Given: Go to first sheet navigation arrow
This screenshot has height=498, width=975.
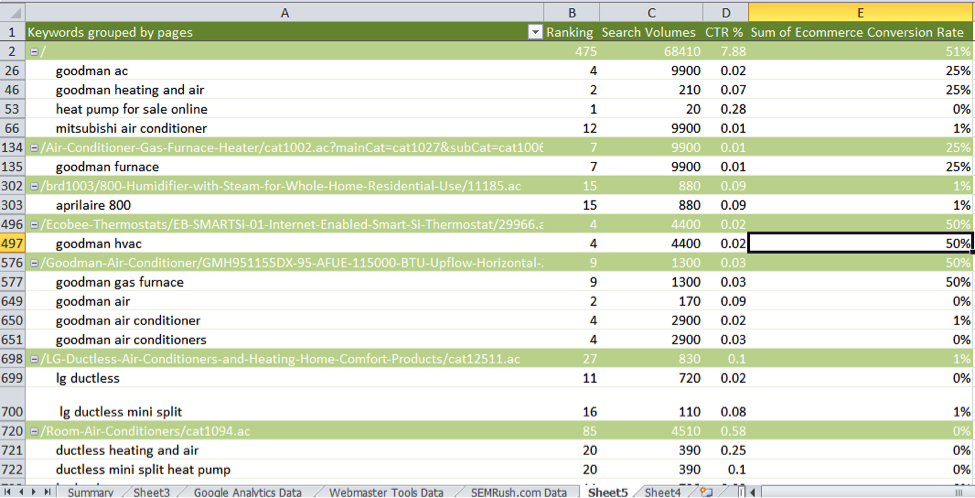Looking at the screenshot, I should pyautogui.click(x=8, y=492).
